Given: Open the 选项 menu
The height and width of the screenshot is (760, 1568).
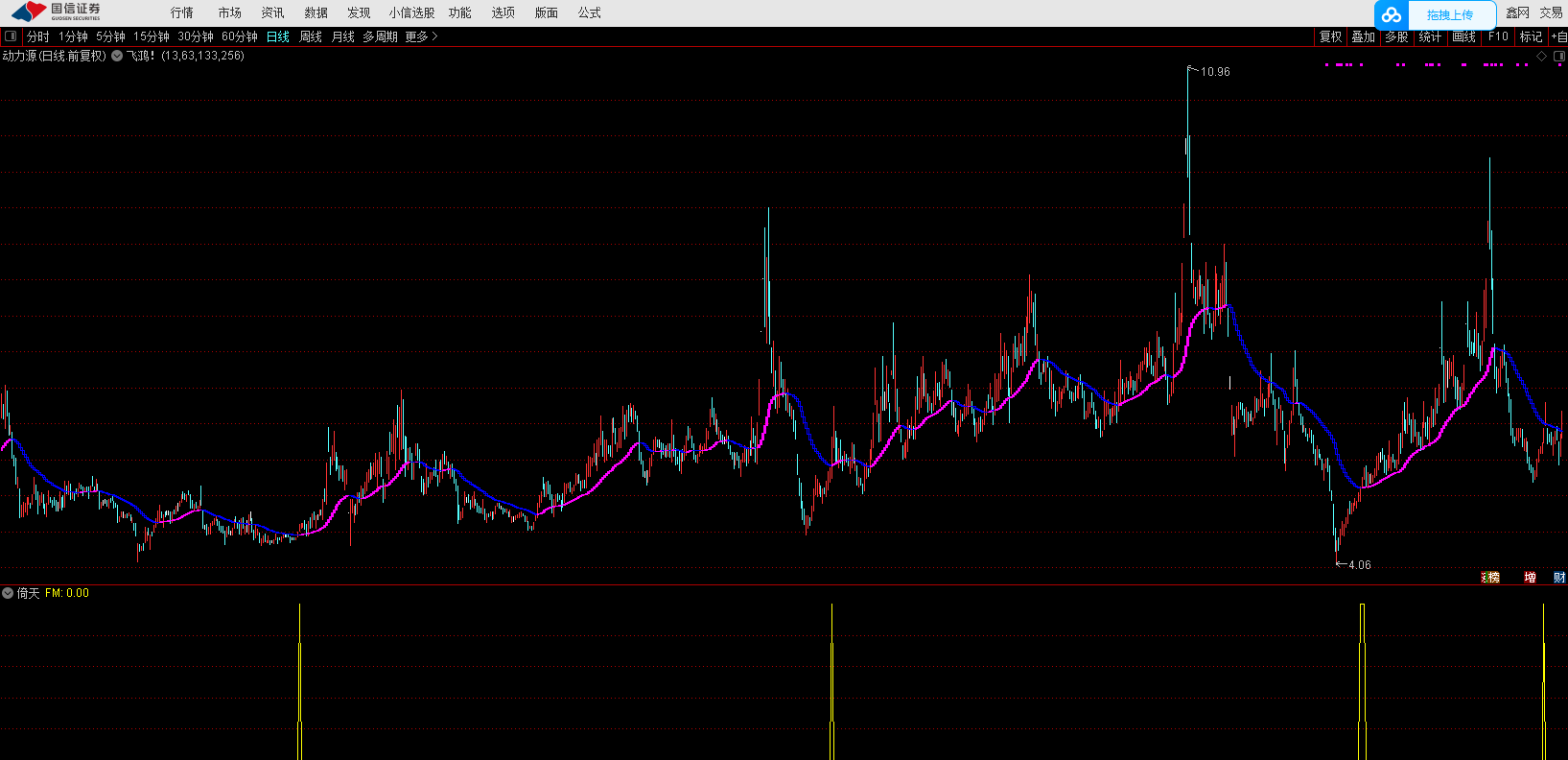Looking at the screenshot, I should 503,12.
